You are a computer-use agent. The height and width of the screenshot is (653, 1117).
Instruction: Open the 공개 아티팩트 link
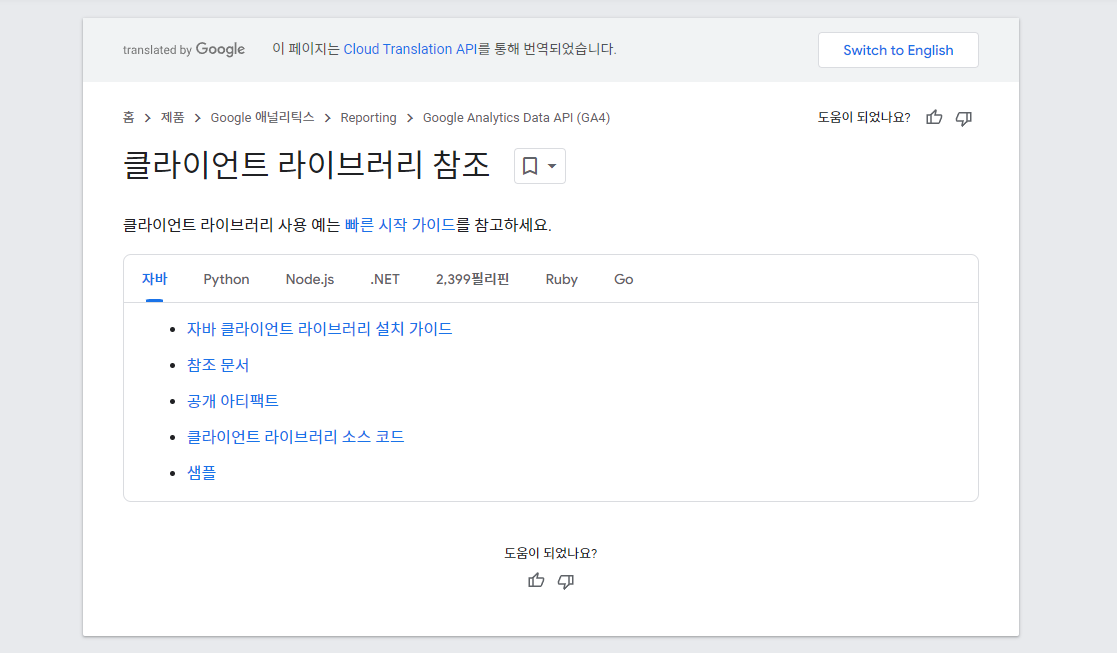point(232,401)
